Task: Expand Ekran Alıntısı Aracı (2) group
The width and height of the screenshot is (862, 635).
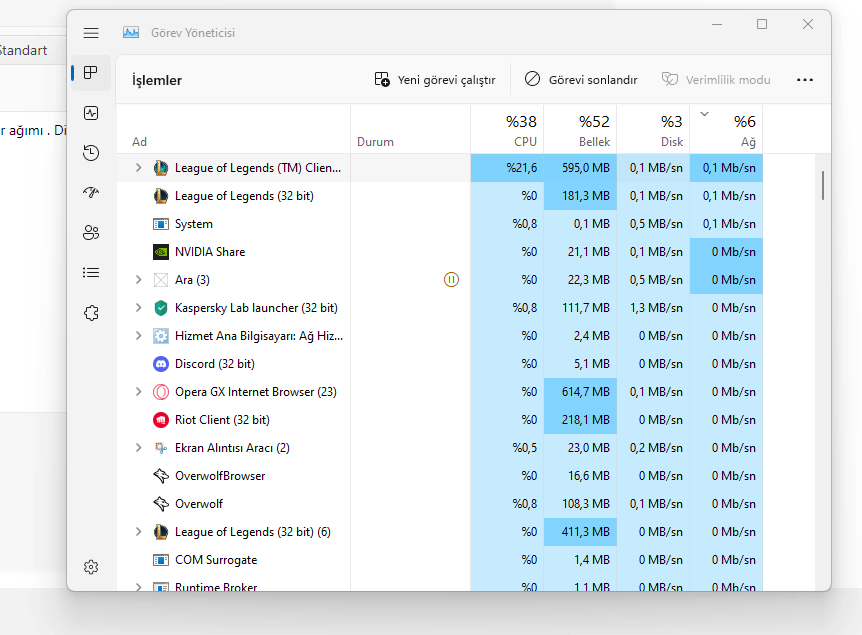Action: 139,448
